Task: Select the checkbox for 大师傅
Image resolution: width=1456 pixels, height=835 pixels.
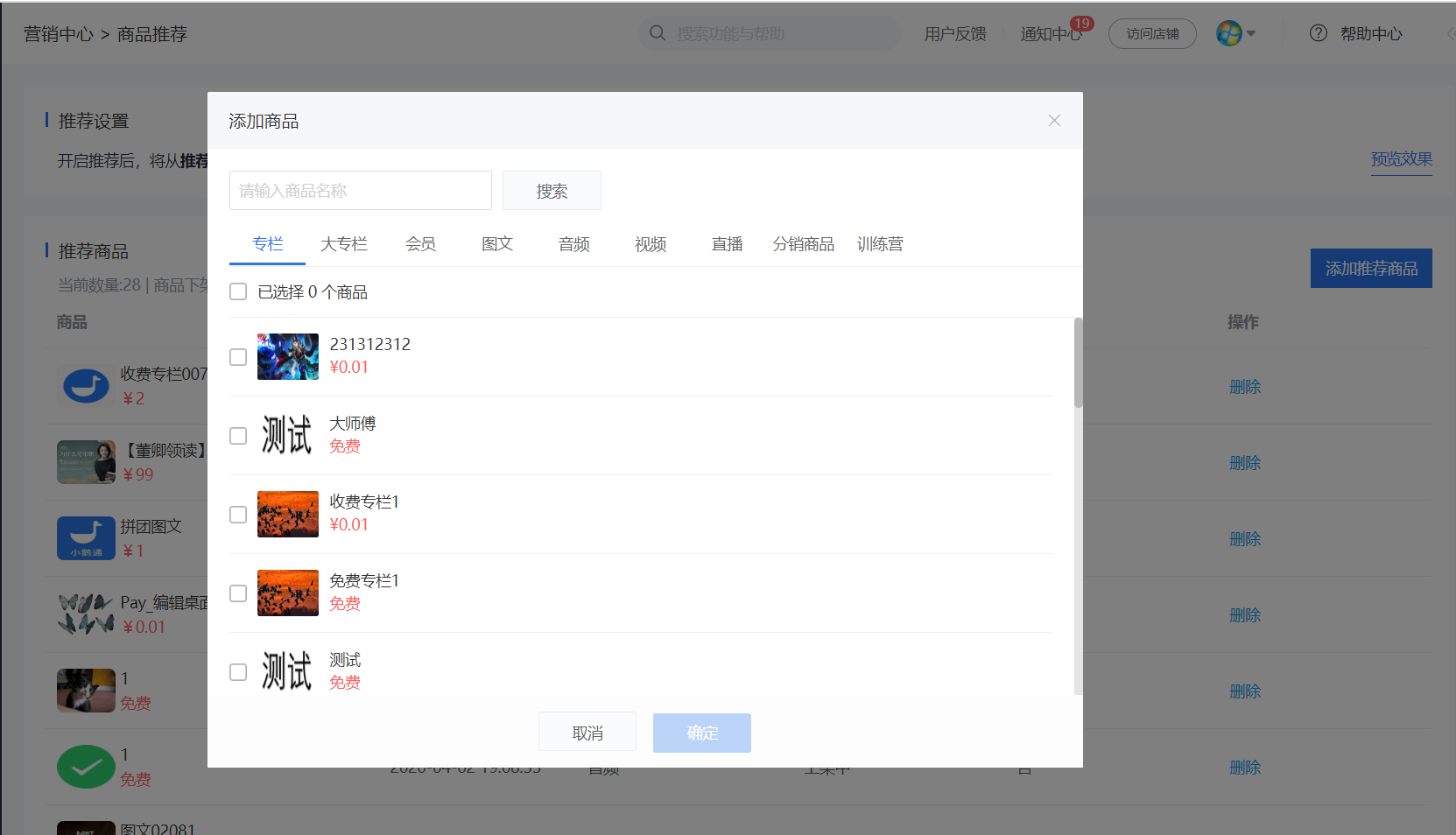Action: pos(238,436)
